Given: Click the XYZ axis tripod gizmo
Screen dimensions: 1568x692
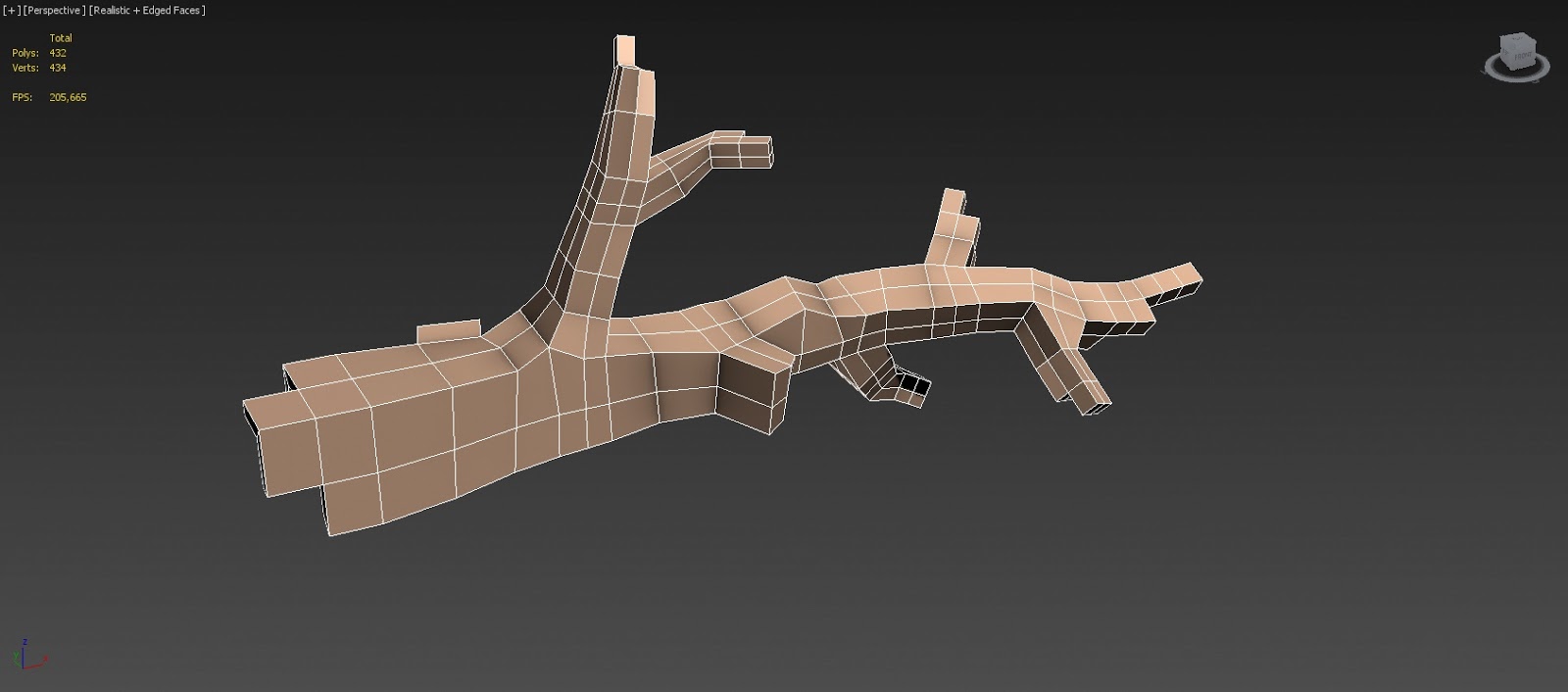Looking at the screenshot, I should (x=29, y=655).
